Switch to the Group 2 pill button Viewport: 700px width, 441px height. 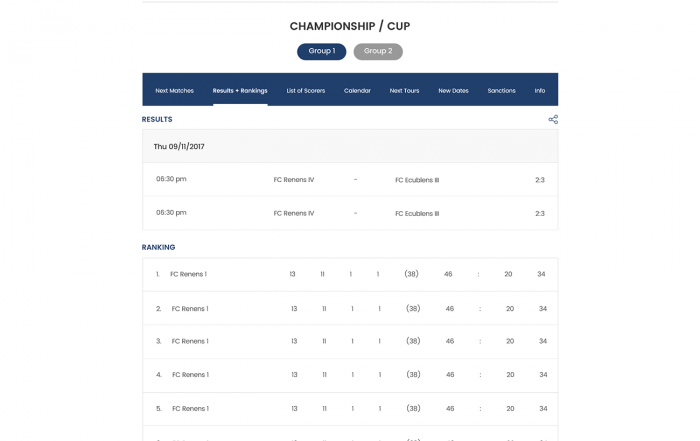coord(378,51)
